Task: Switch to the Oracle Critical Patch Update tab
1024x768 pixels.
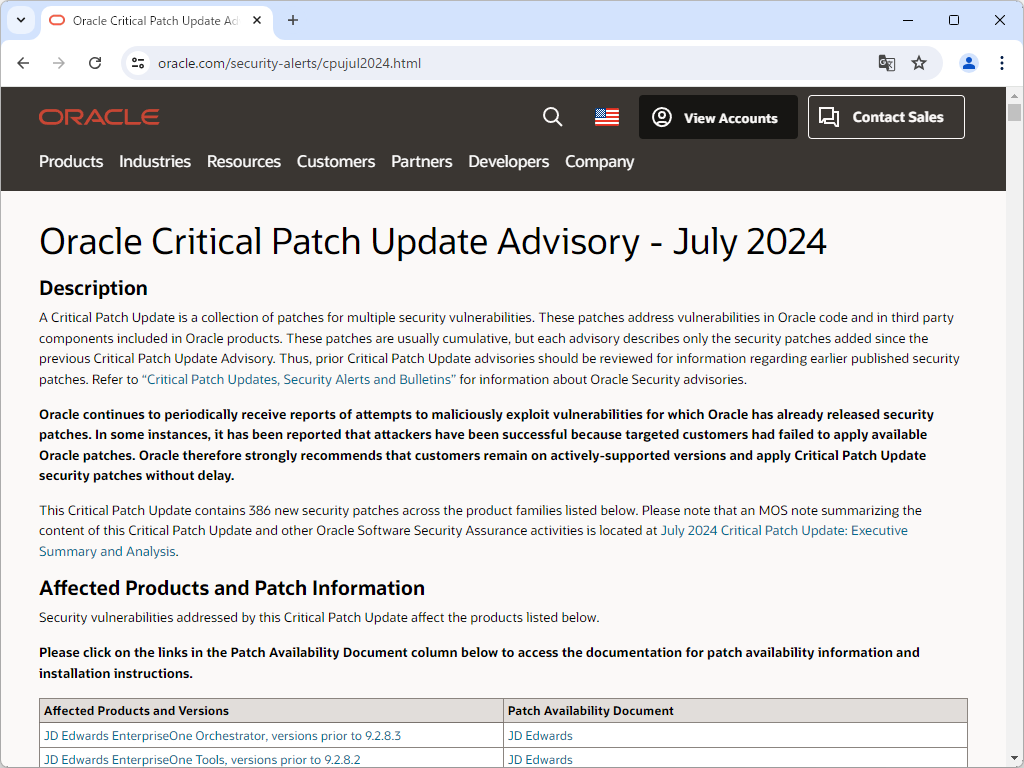Action: [150, 20]
